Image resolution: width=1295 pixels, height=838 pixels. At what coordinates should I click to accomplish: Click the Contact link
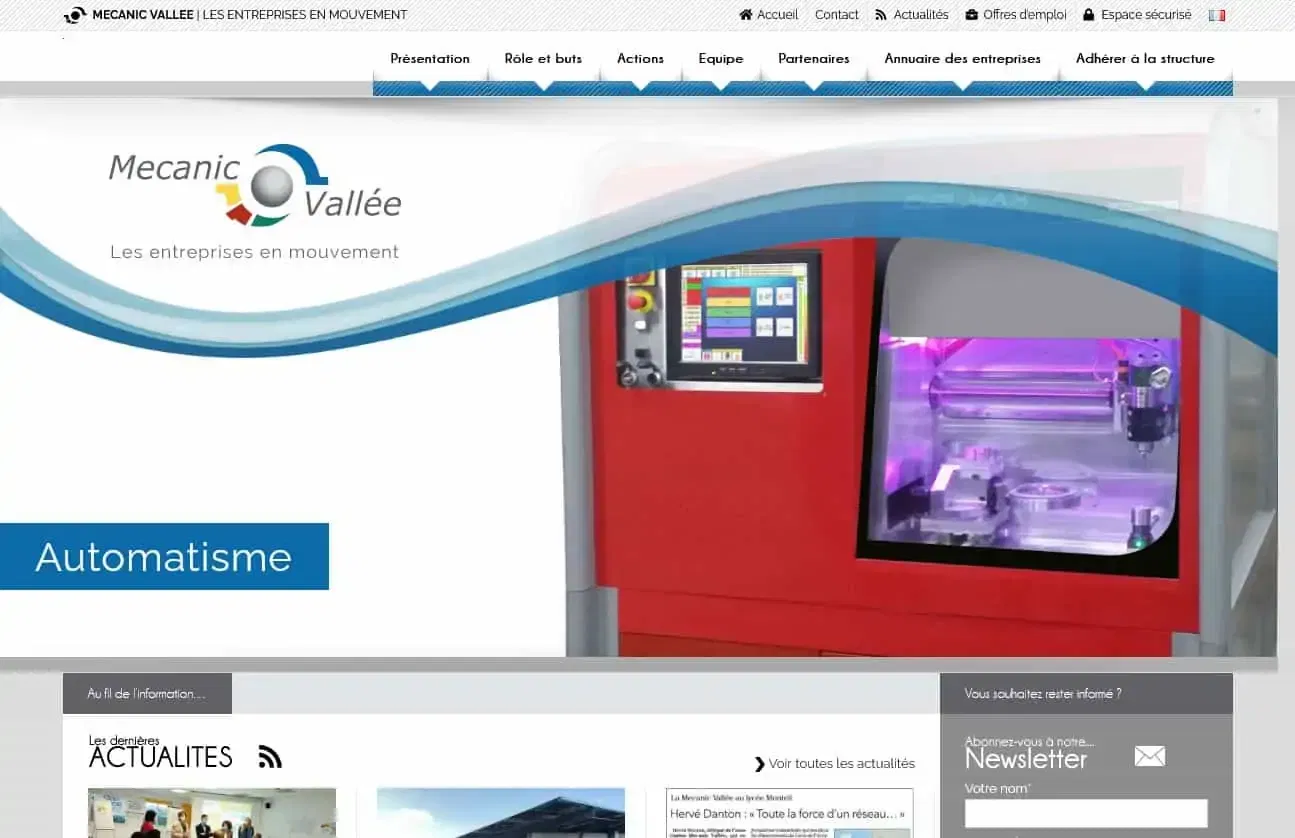(836, 15)
